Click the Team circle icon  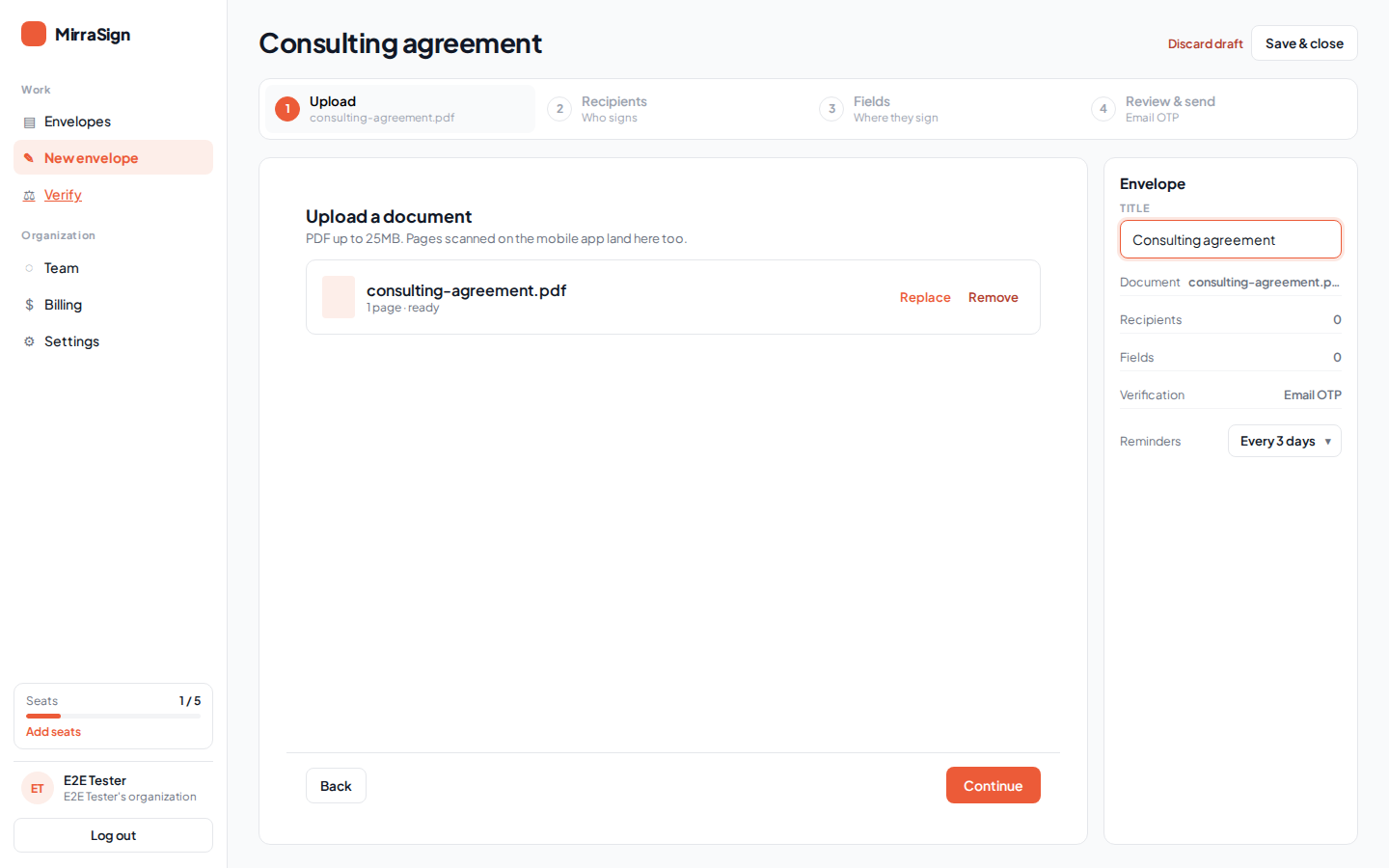tap(29, 268)
